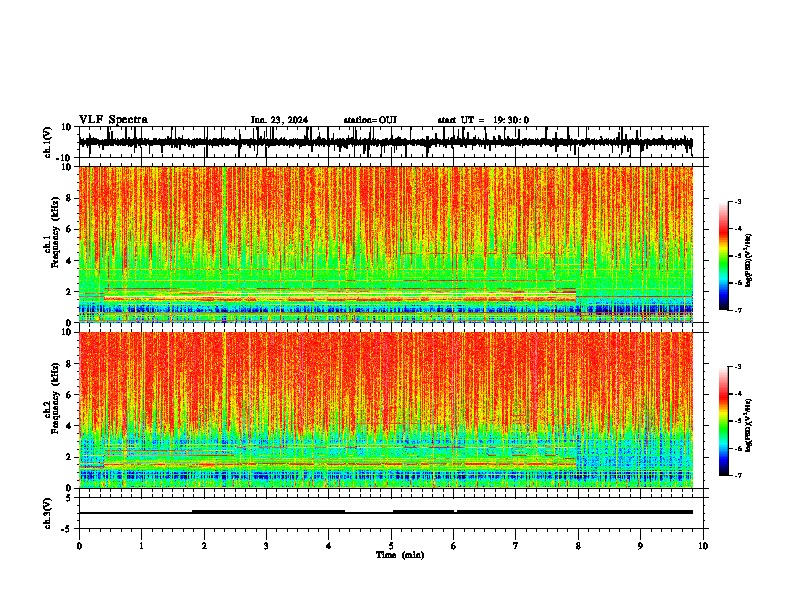
Task: Click the '8' kHz tick on ch.1 spectrogram
Action: pyautogui.click(x=69, y=198)
